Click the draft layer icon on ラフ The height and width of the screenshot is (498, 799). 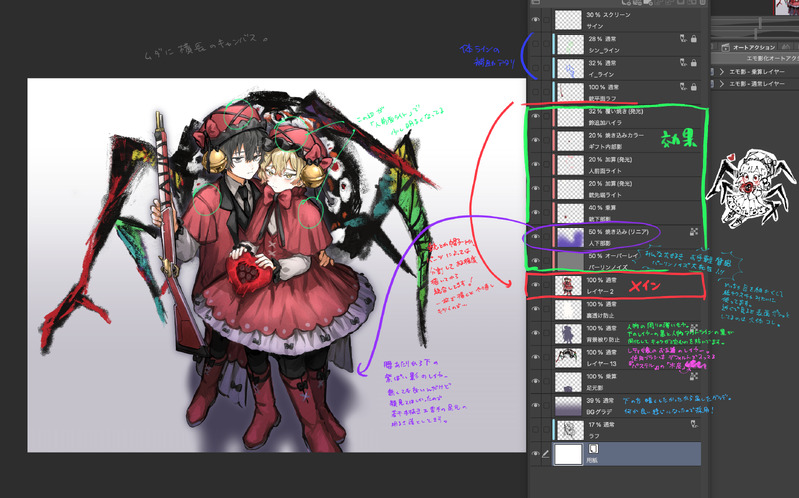click(694, 424)
